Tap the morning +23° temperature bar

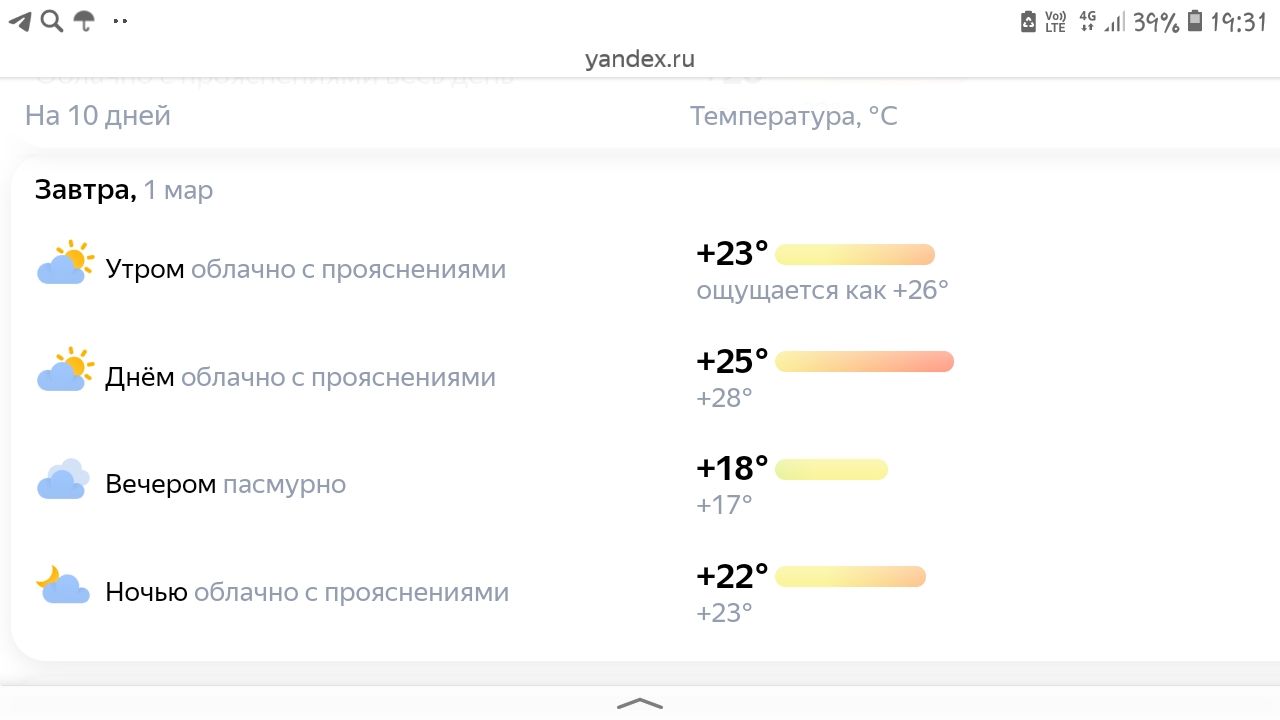(x=854, y=254)
